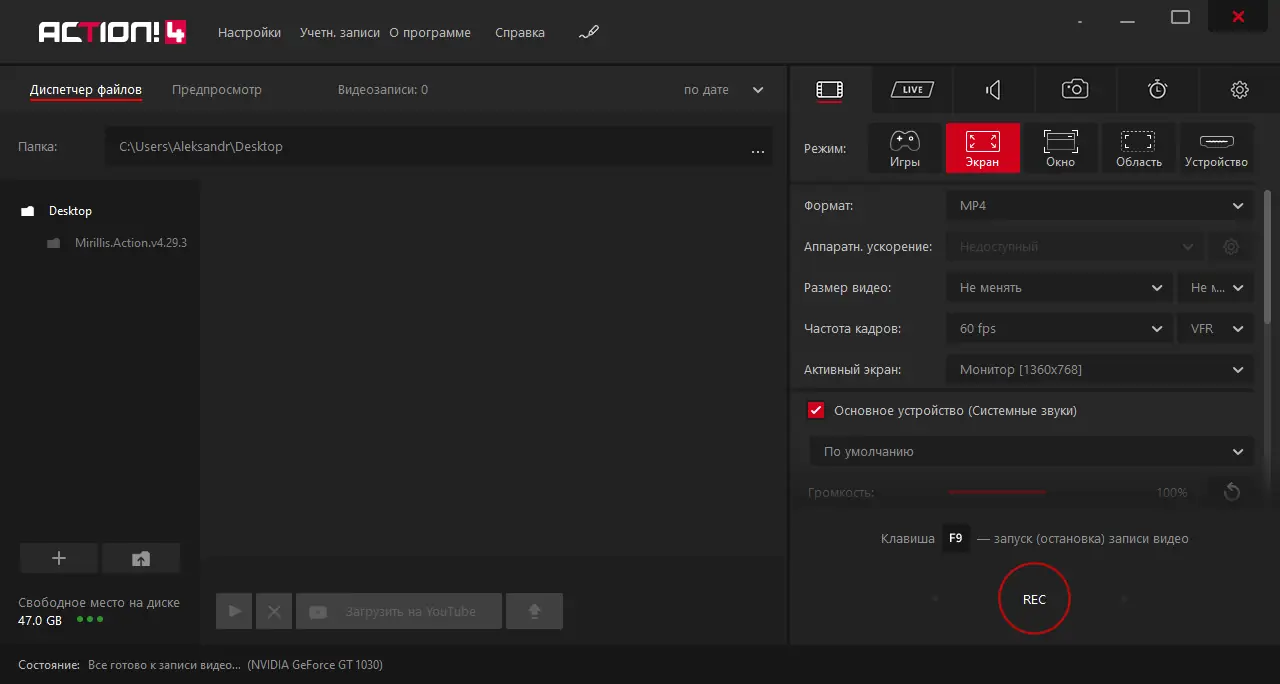Viewport: 1280px width, 684px height.
Task: Open the Активный экран monitor dropdown
Action: pos(1100,369)
